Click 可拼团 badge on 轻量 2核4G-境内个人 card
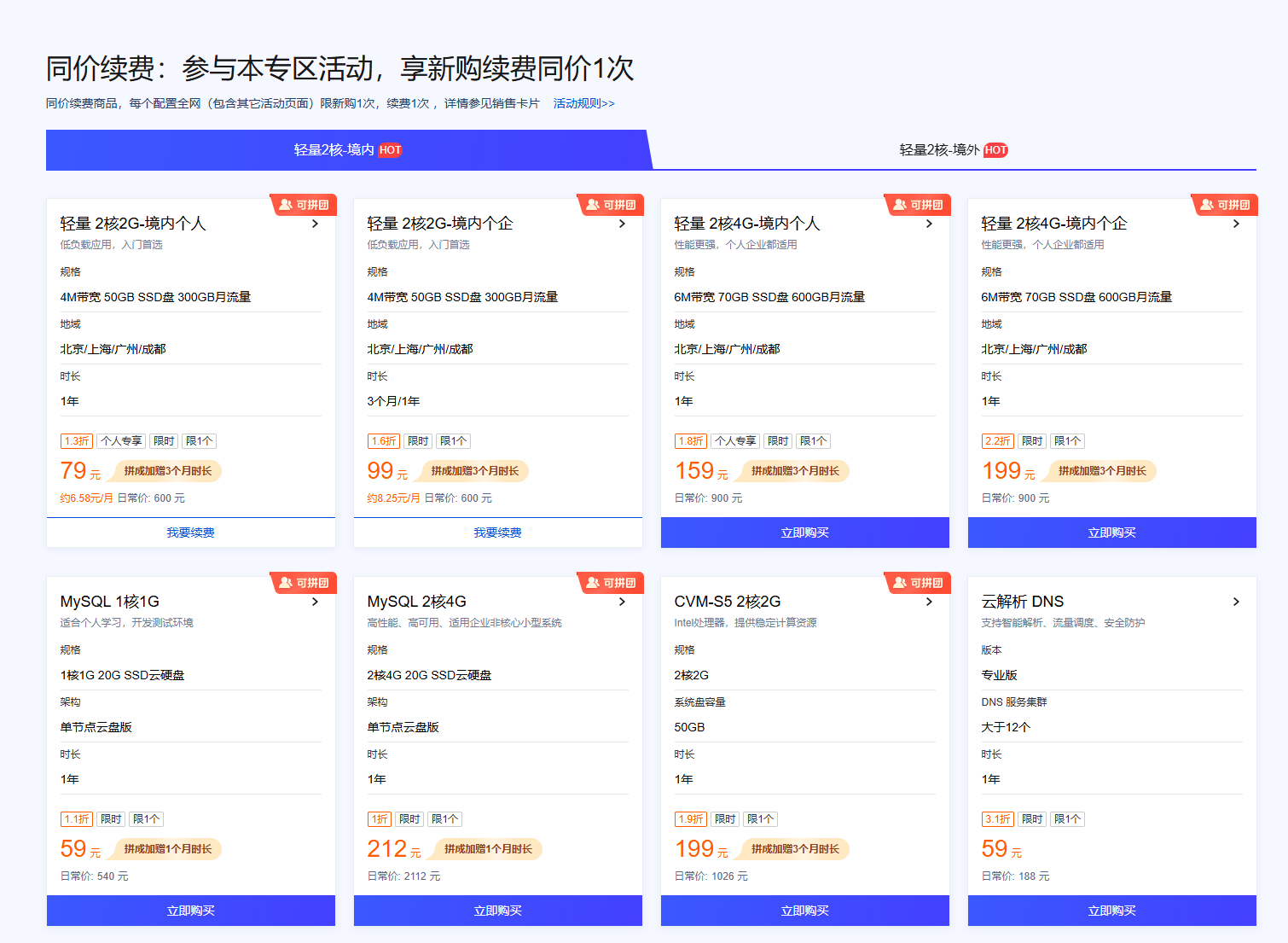Image resolution: width=1288 pixels, height=943 pixels. click(918, 205)
